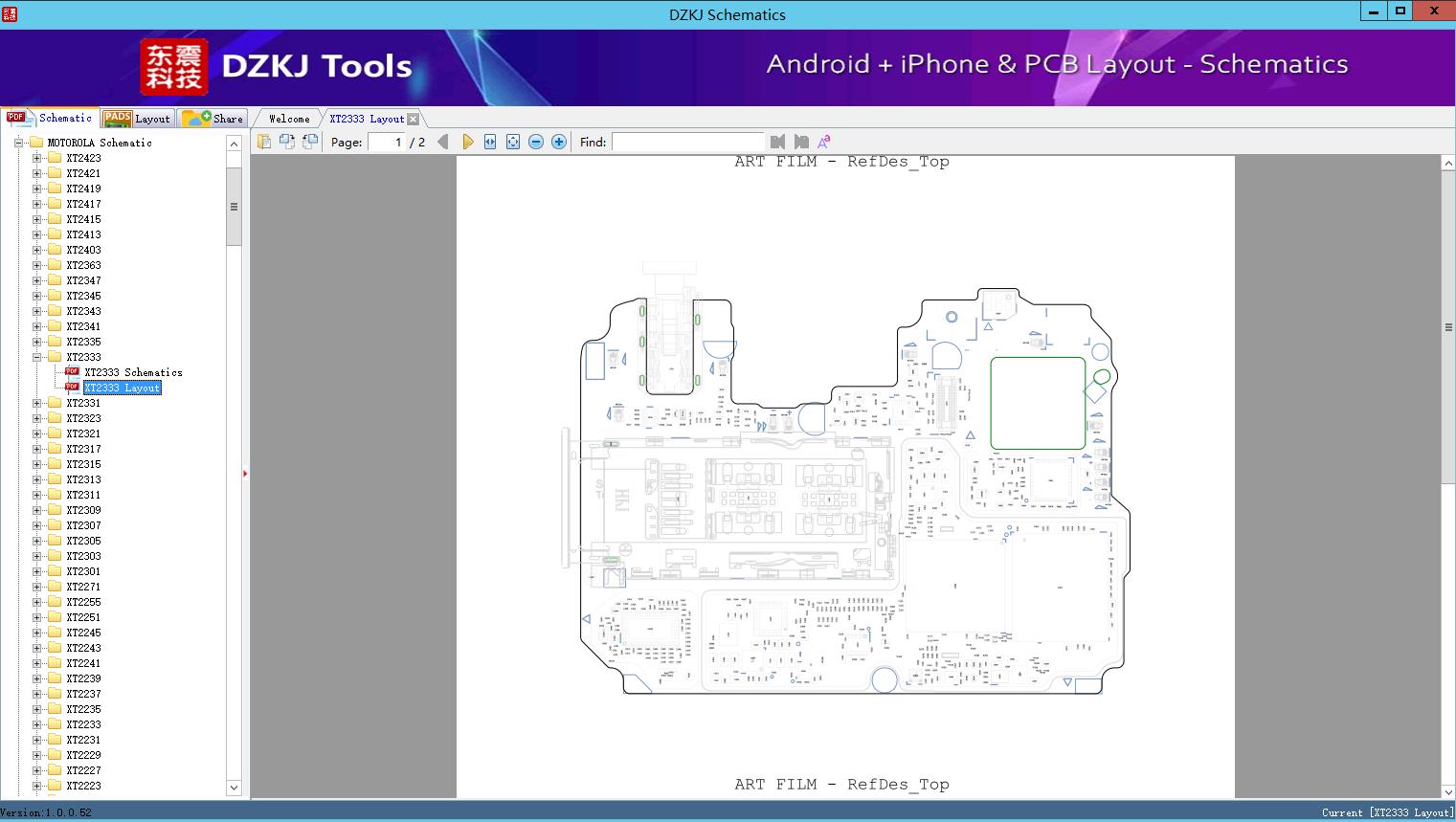Screen dimensions: 1456x822
Task: Select the XT2255 folder
Action: click(x=83, y=602)
